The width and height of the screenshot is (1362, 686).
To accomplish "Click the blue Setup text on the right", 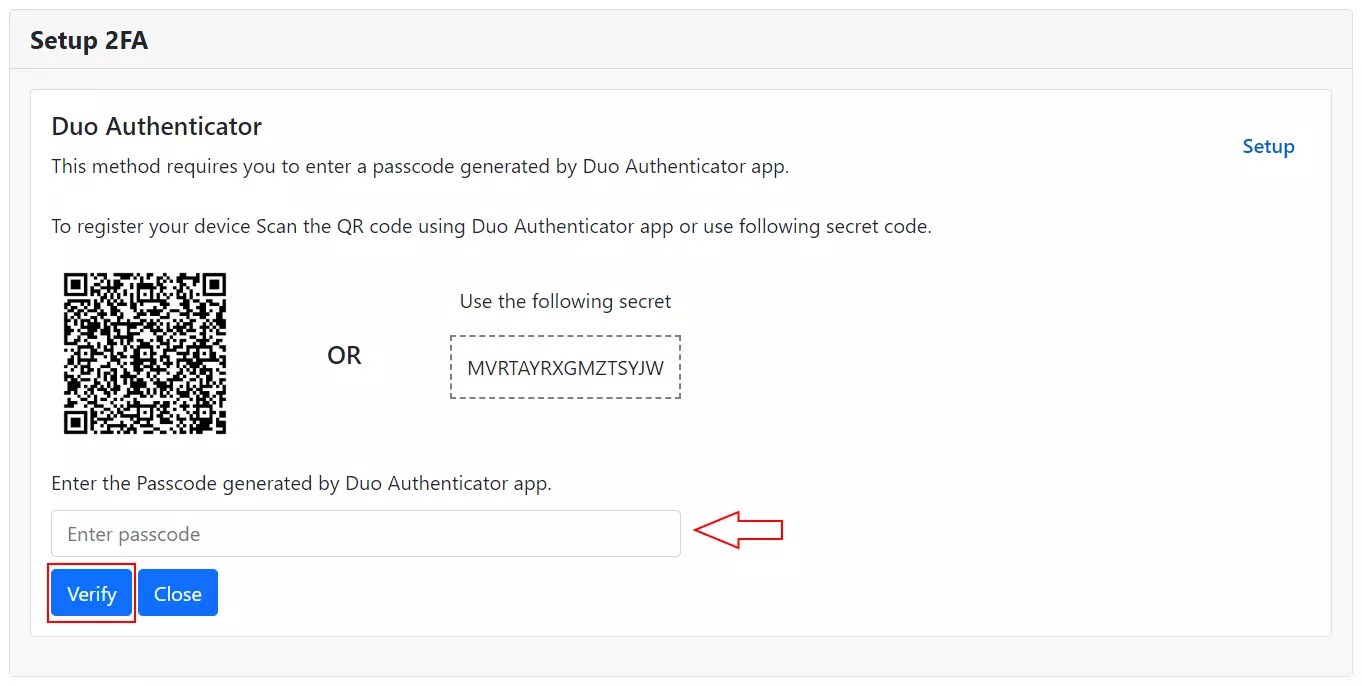I will point(1268,147).
